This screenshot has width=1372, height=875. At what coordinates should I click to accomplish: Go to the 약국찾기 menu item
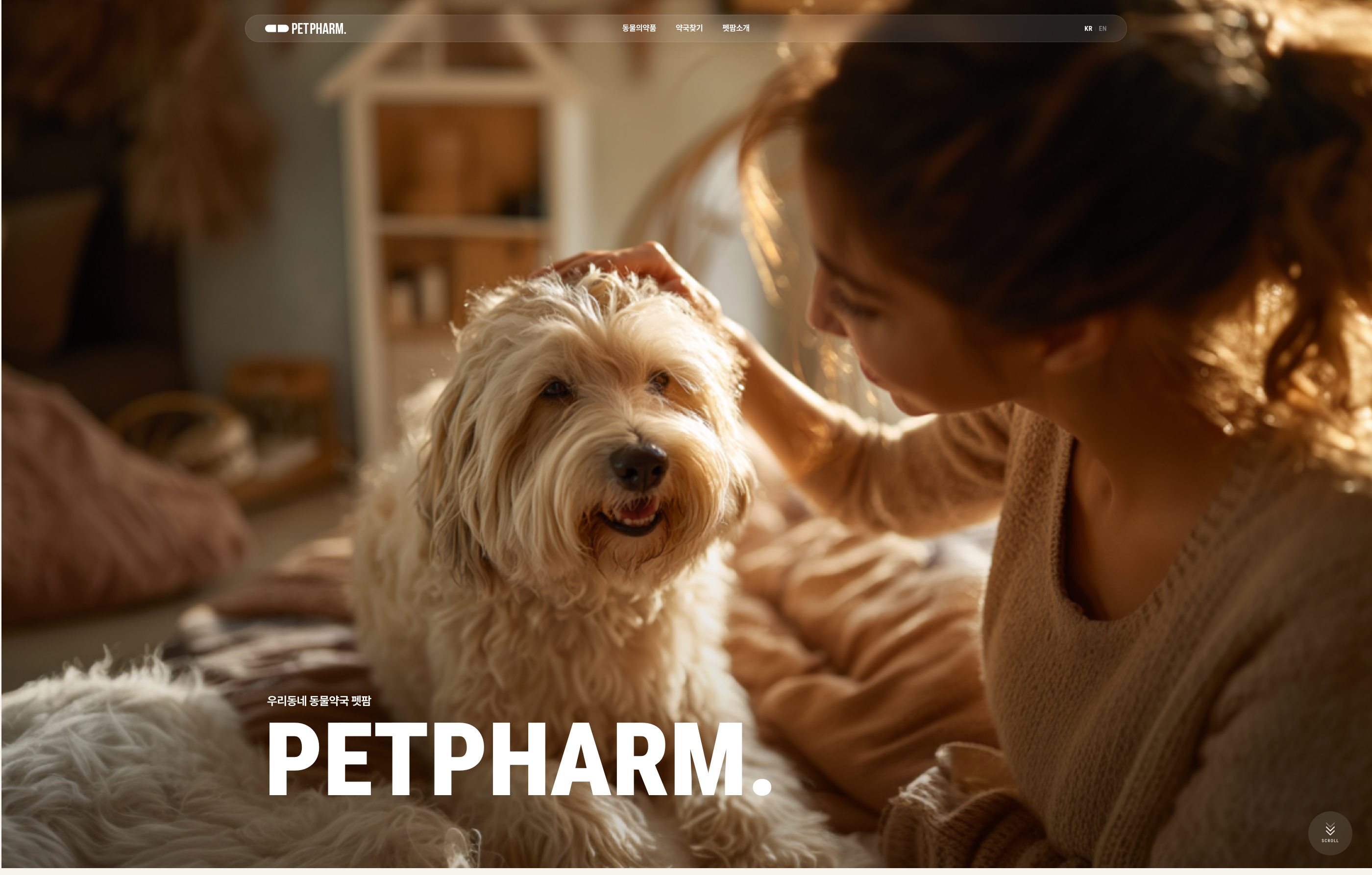[x=689, y=28]
